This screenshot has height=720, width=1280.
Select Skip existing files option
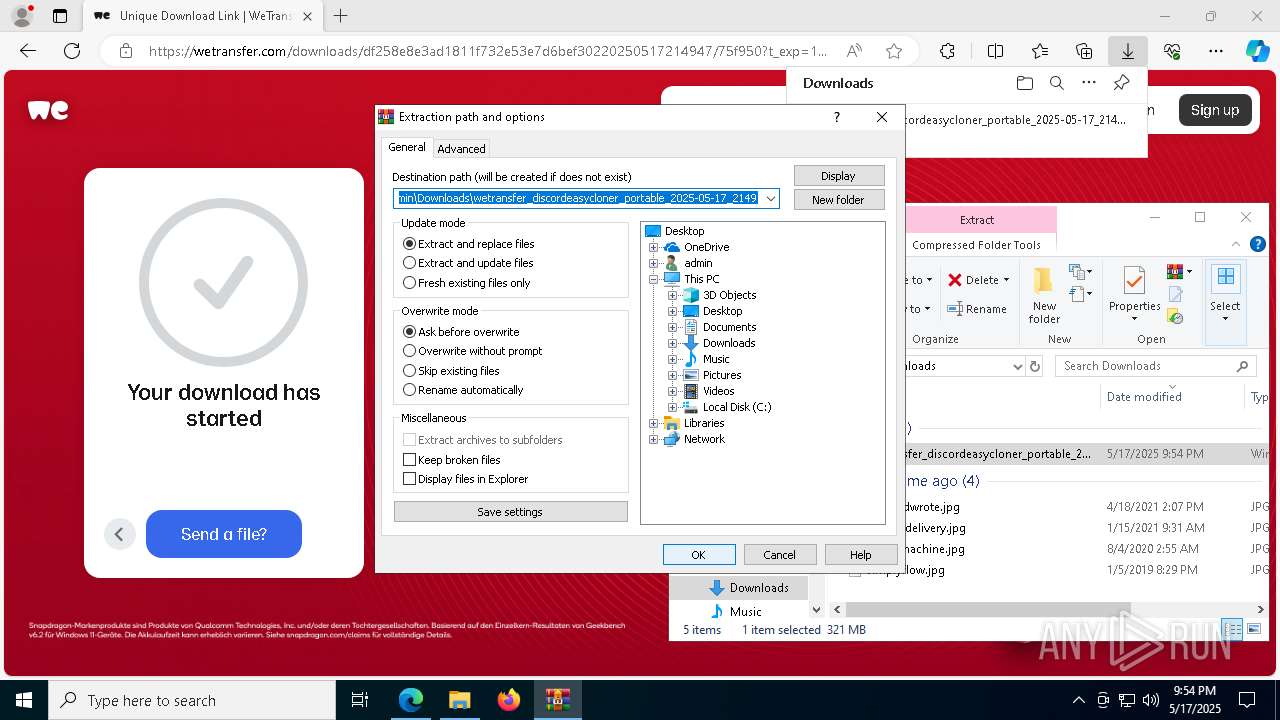pos(451,371)
